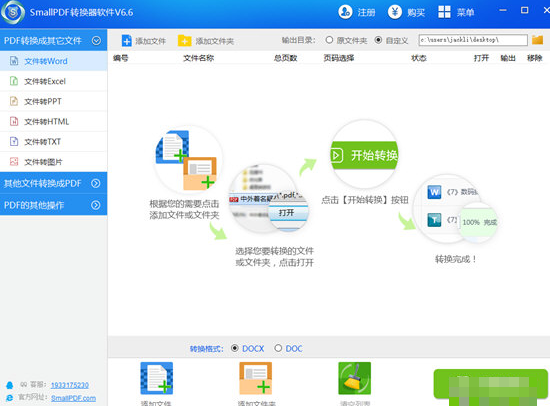Viewport: 550px width, 406px height.
Task: Select the 自定义 output radio button
Action: pyautogui.click(x=378, y=40)
